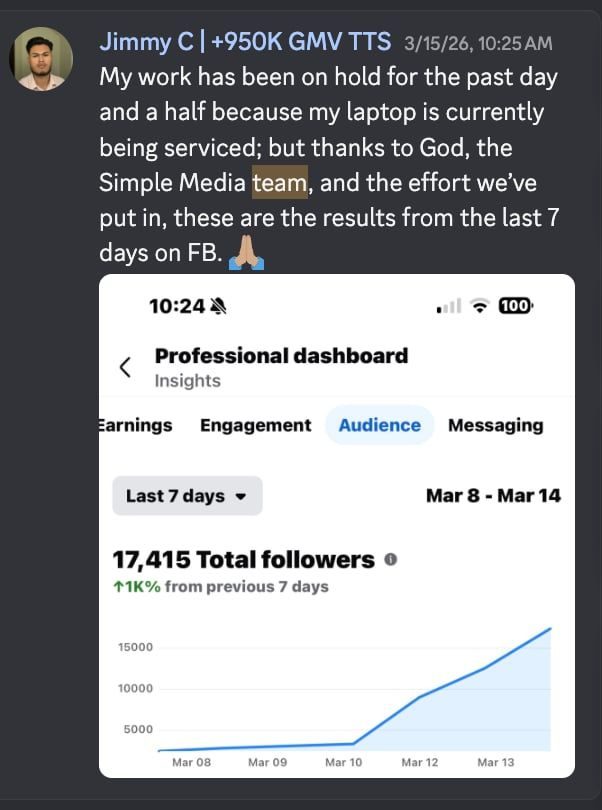602x810 pixels.
Task: Click the dropdown arrow in Last 7 days
Action: [240, 497]
